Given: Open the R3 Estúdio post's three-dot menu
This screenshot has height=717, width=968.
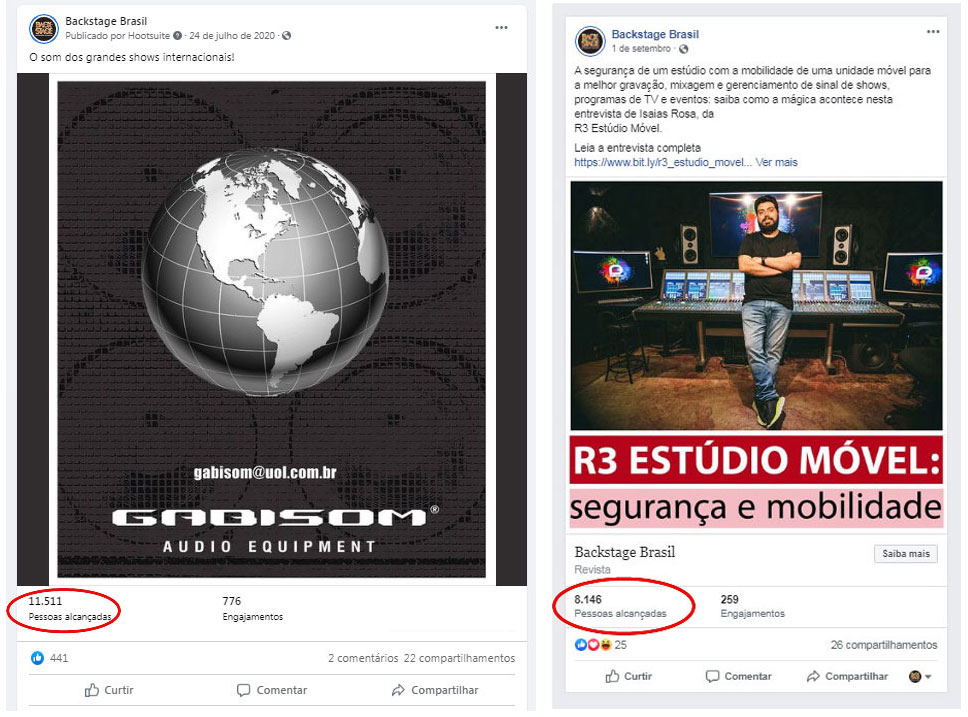Looking at the screenshot, I should point(933,31).
